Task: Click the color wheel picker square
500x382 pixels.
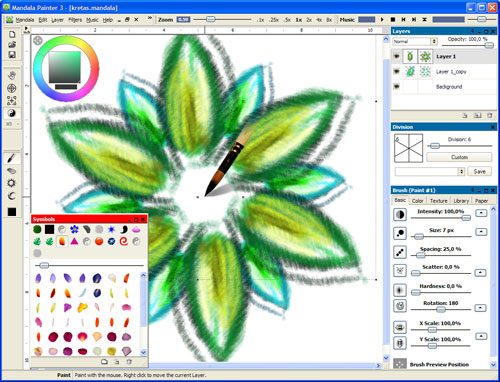Action: tap(65, 67)
